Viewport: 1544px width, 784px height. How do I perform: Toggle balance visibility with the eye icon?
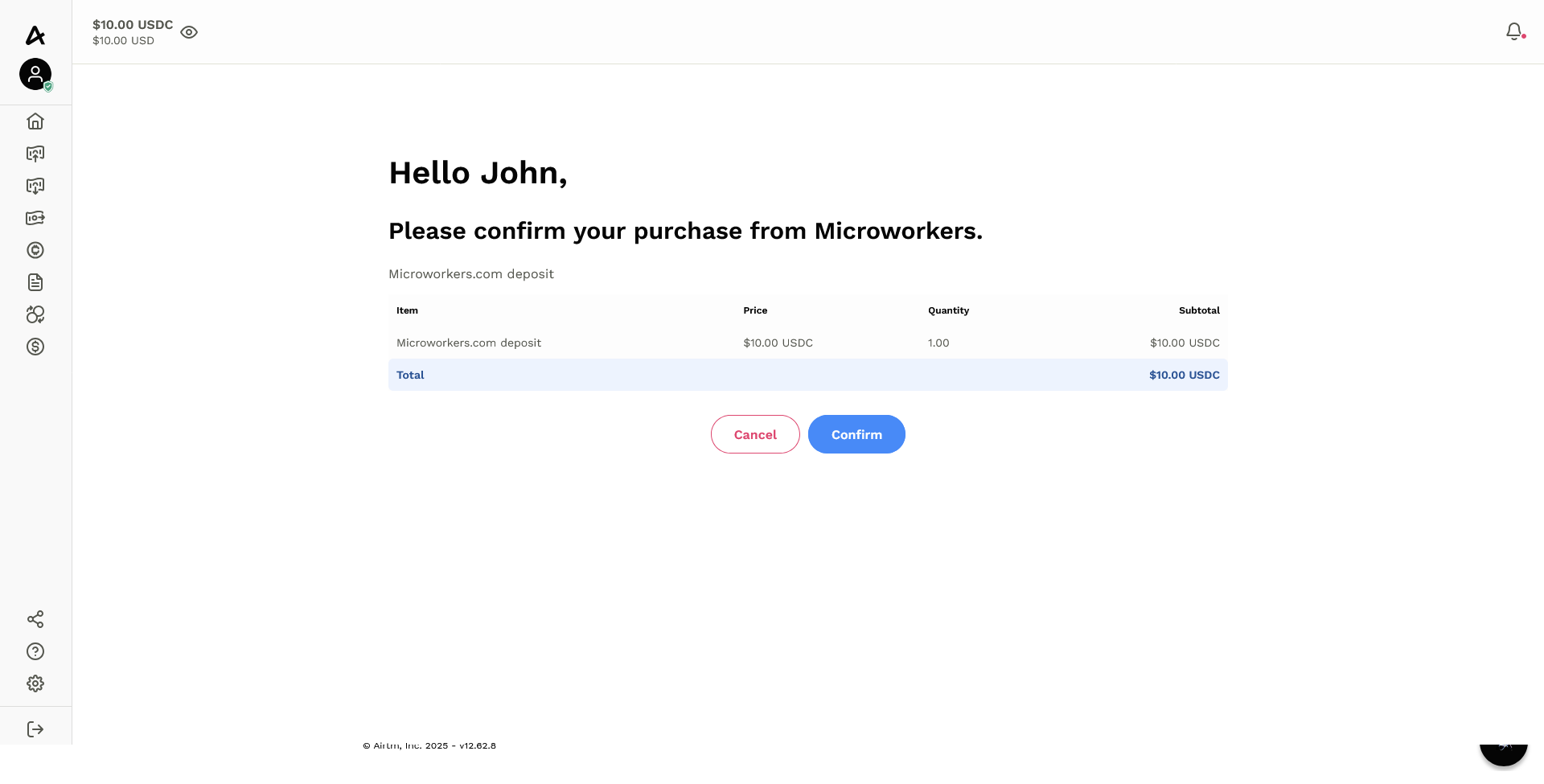(x=189, y=32)
